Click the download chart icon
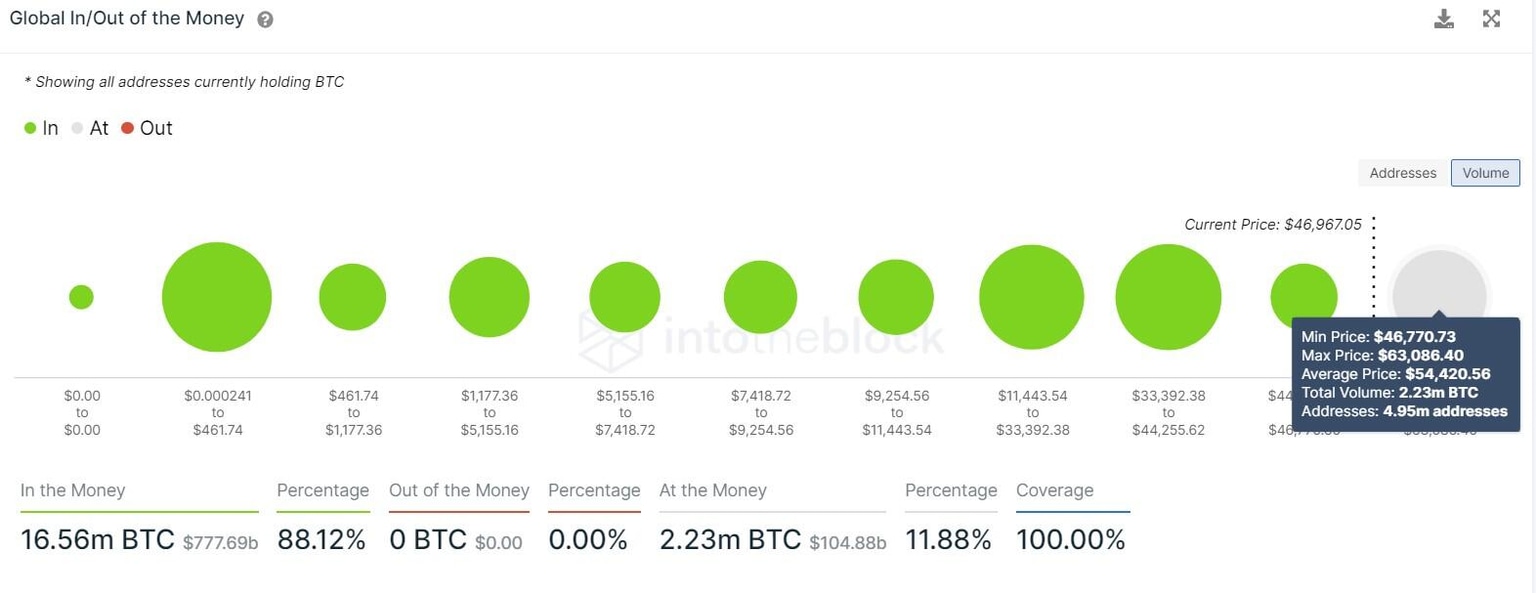1536x593 pixels. click(1443, 18)
